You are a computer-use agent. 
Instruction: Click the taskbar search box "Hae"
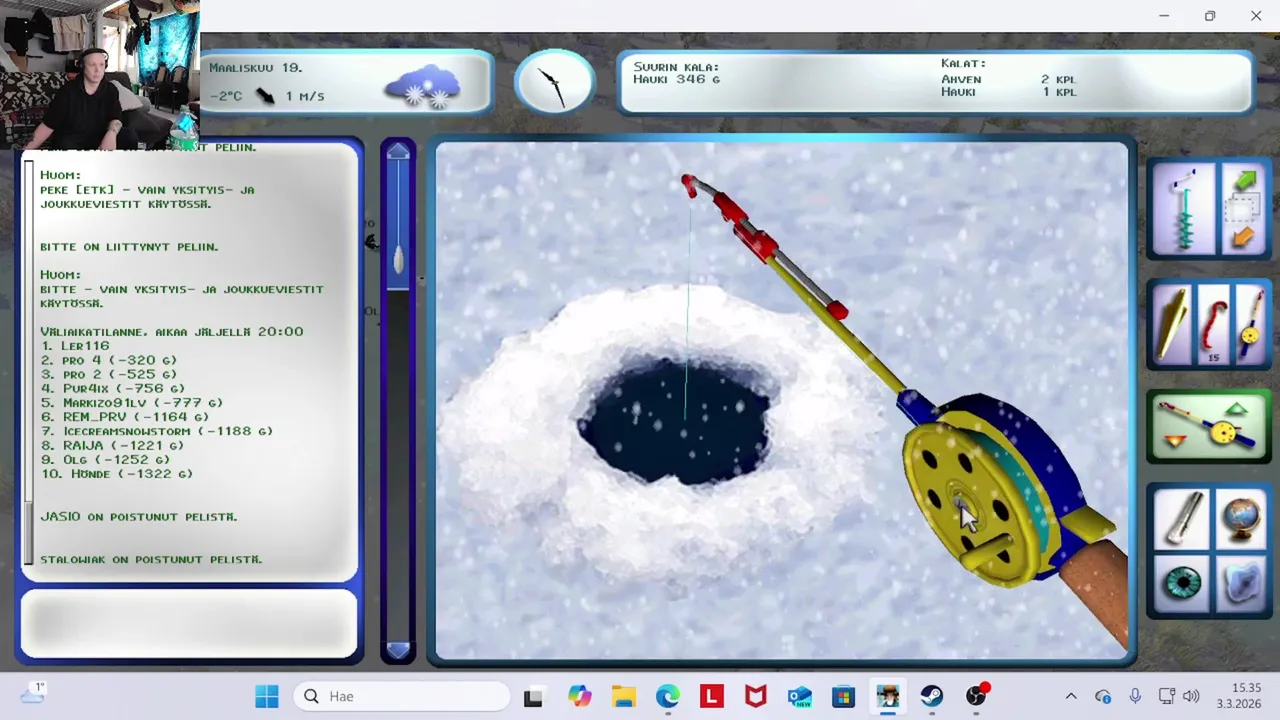402,696
